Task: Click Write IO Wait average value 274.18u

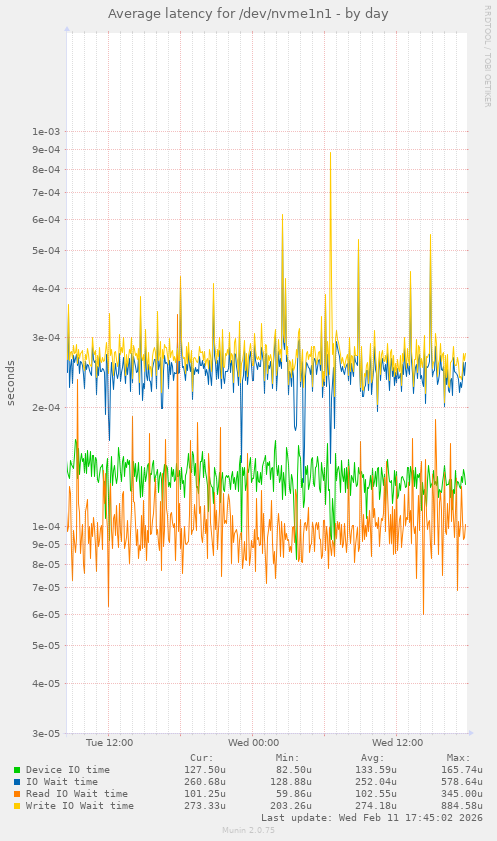Action: tap(376, 805)
